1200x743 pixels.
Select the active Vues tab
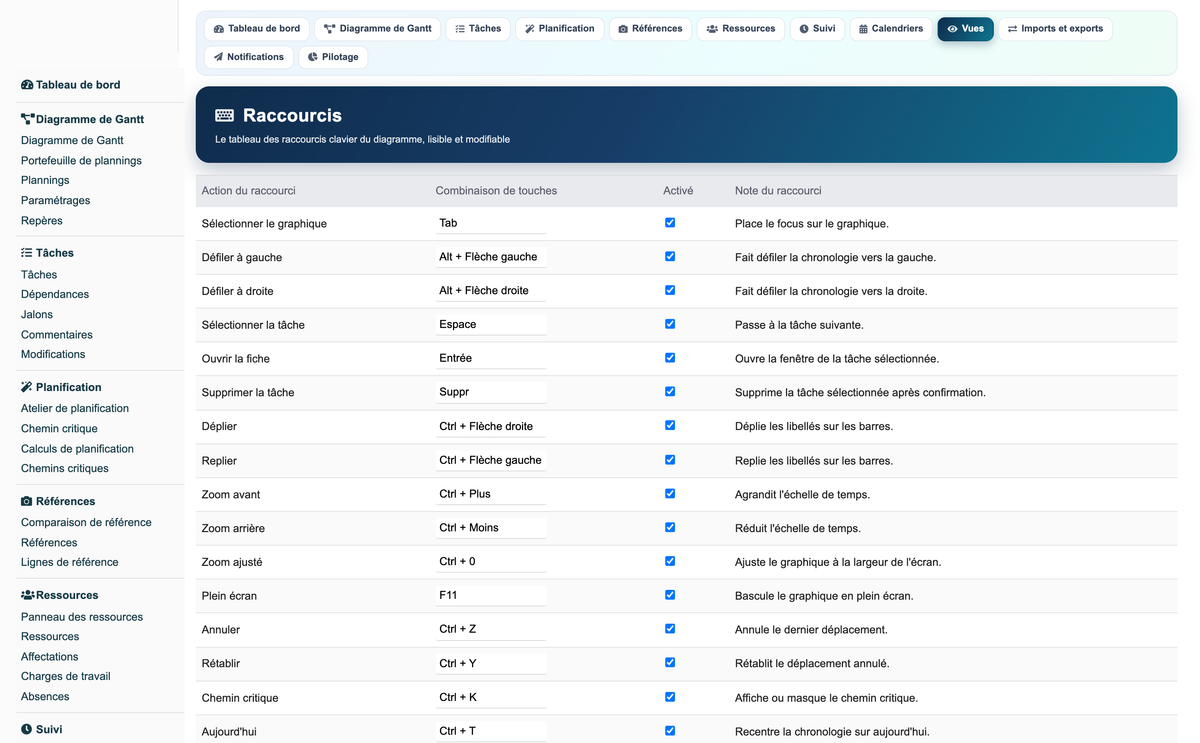[965, 29]
